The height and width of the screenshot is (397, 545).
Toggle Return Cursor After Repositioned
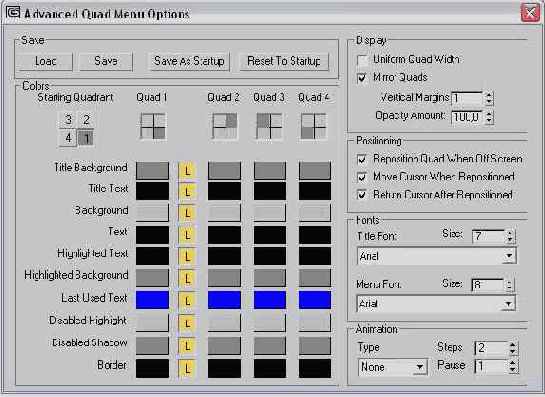click(x=362, y=195)
